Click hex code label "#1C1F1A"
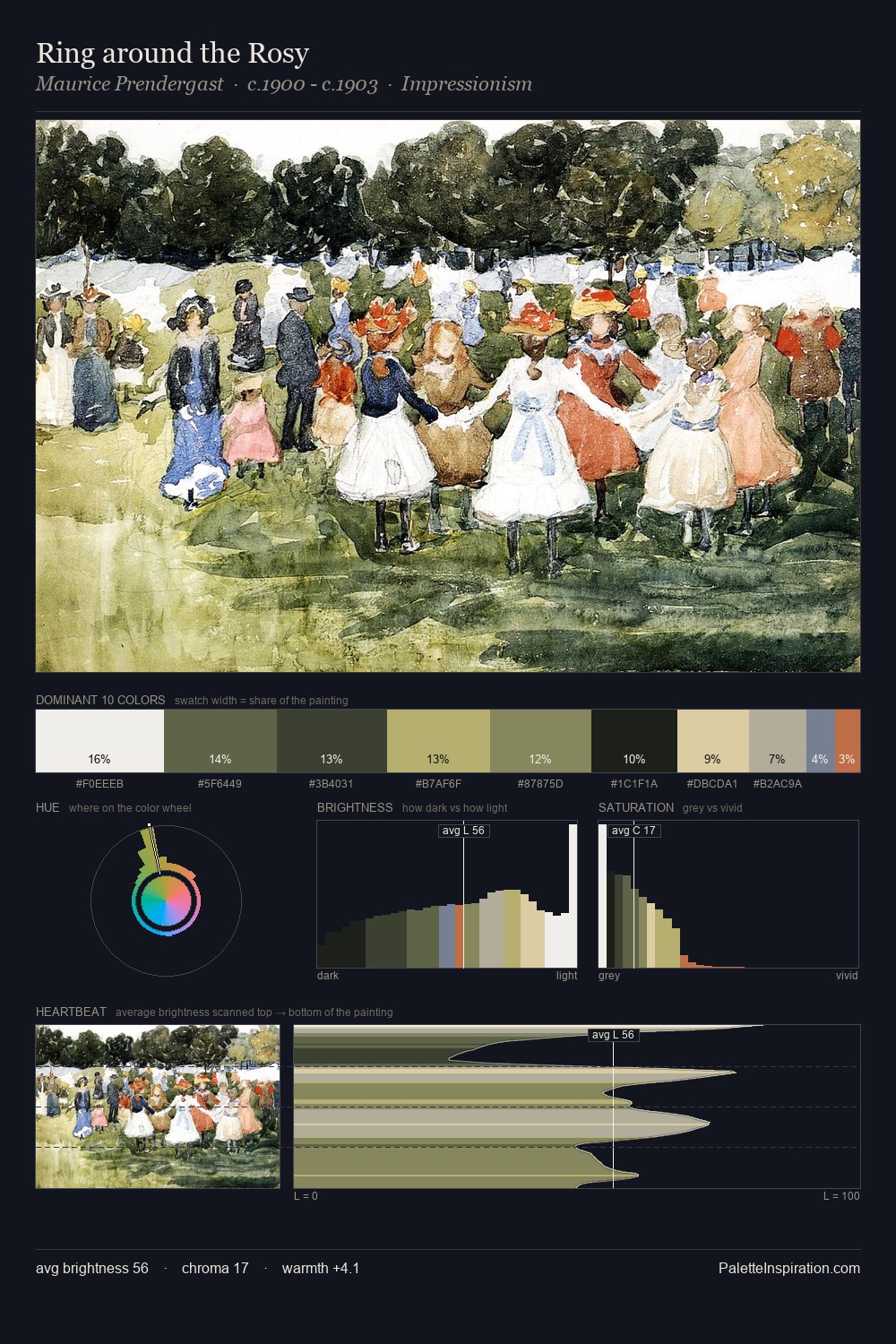This screenshot has width=896, height=1344. coord(634,783)
